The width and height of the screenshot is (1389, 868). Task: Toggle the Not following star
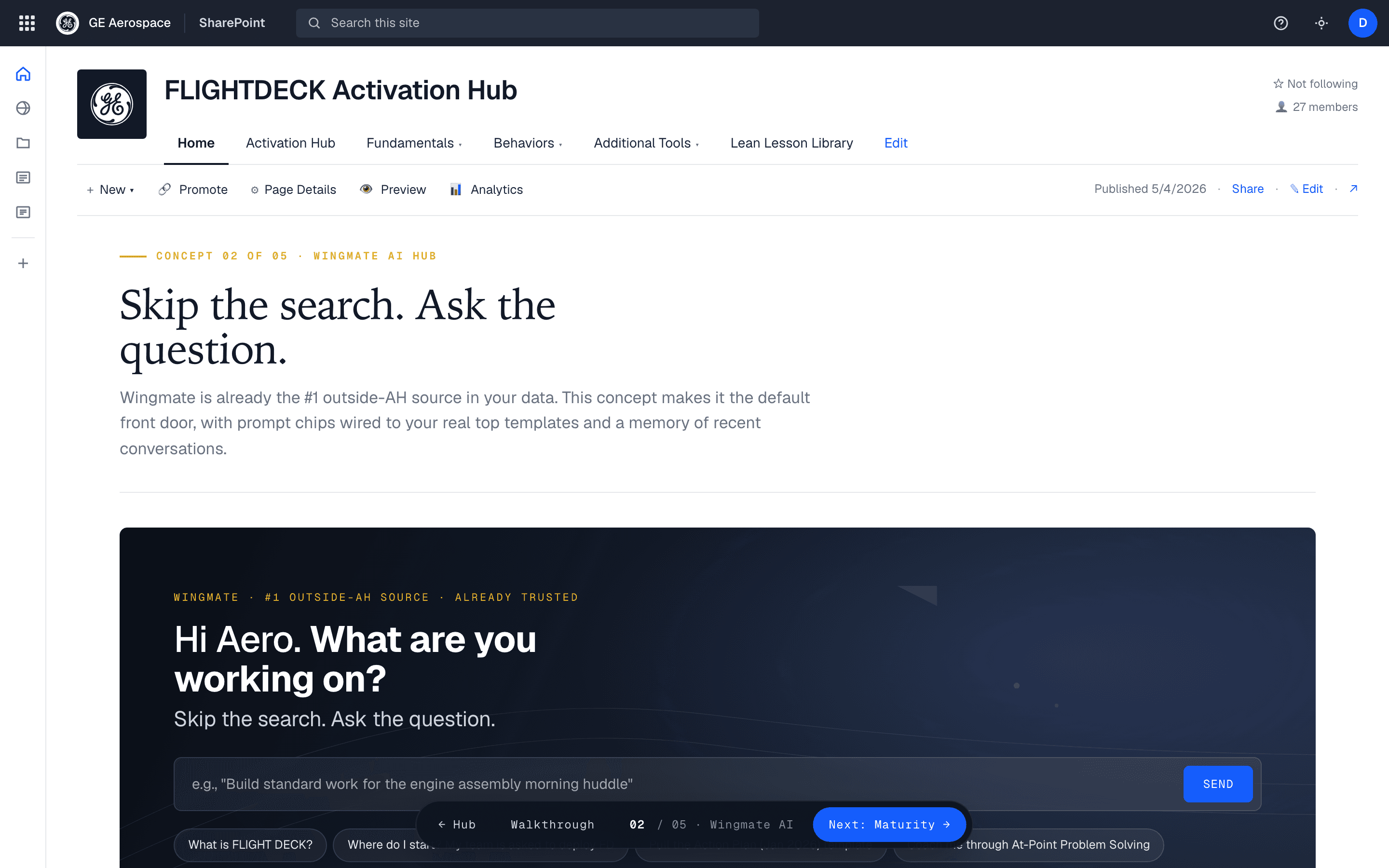[x=1278, y=84]
